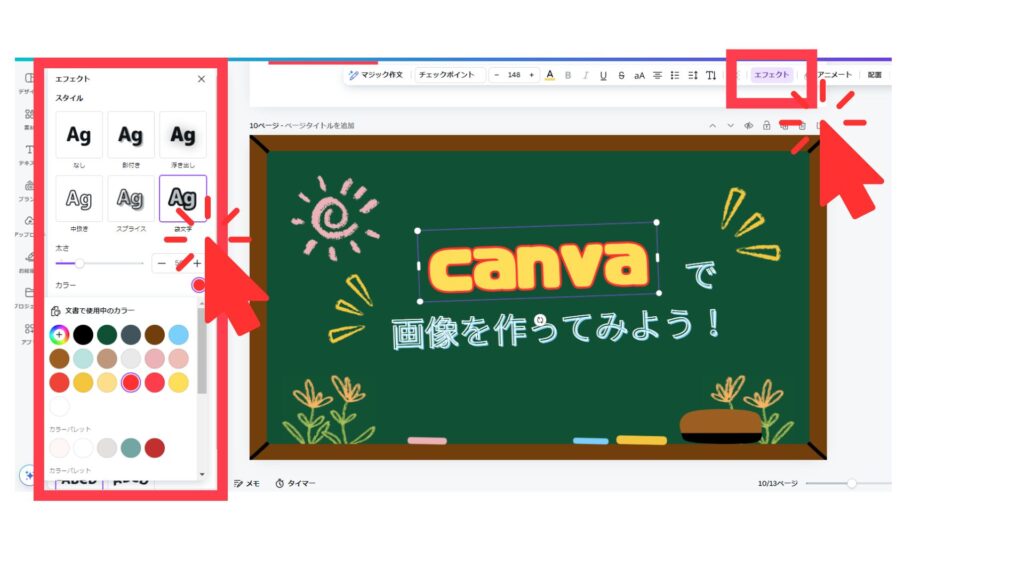Select the 浮き出し lift style
The width and height of the screenshot is (1024, 576).
[x=183, y=135]
